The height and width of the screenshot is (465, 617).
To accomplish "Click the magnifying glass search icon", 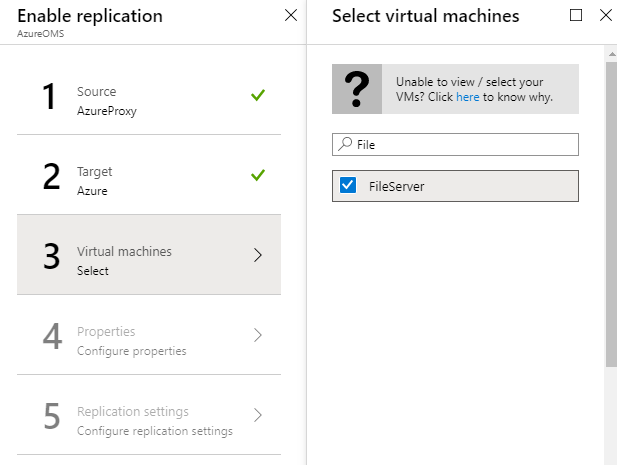I will pyautogui.click(x=345, y=144).
